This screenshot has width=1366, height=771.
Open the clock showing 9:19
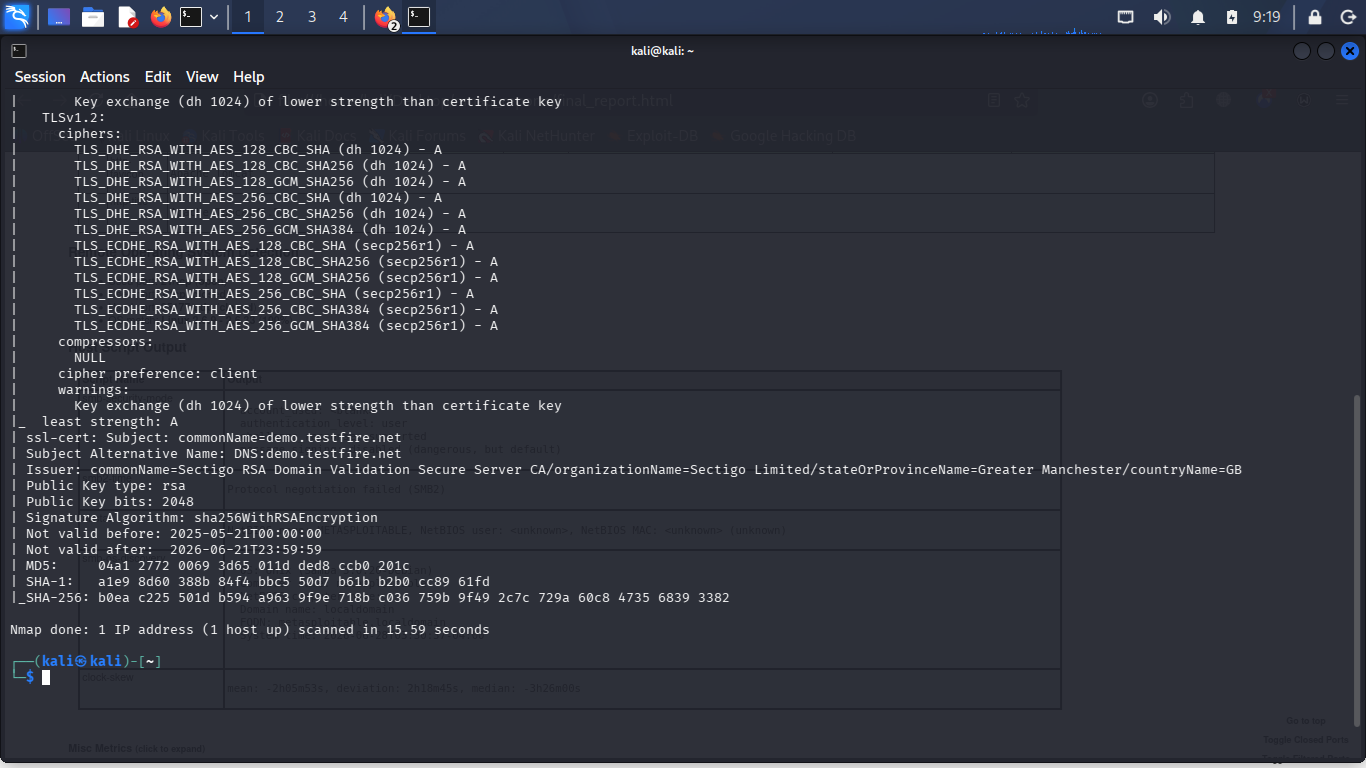(x=1266, y=17)
